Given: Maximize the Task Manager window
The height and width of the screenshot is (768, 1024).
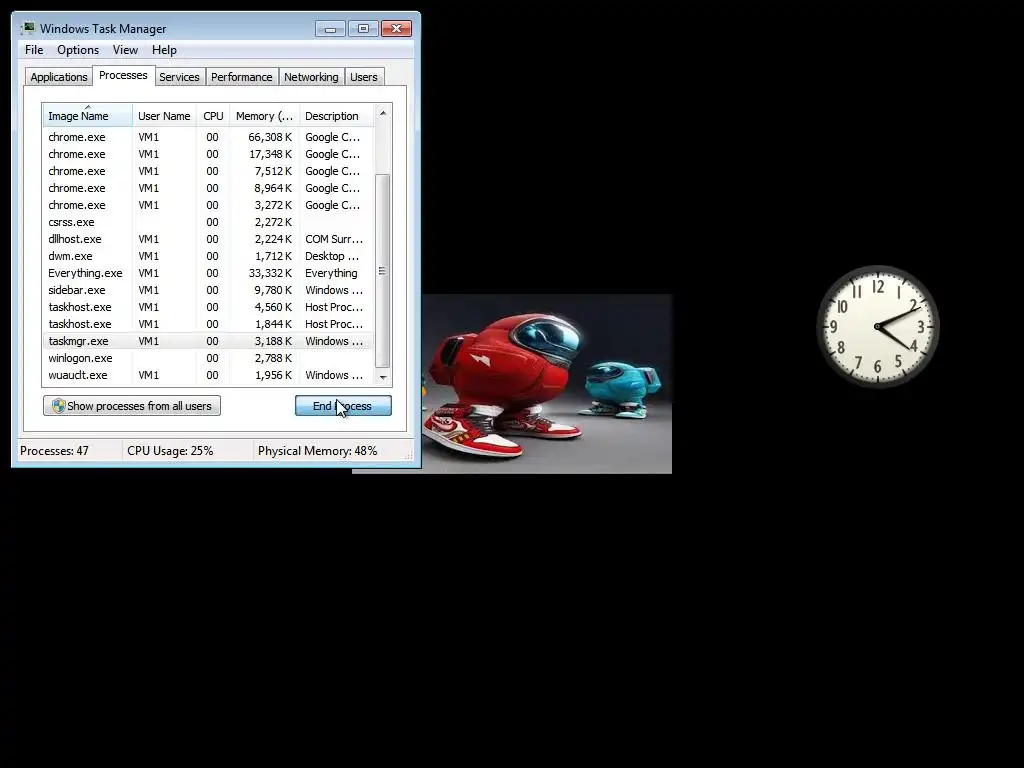Looking at the screenshot, I should point(363,29).
